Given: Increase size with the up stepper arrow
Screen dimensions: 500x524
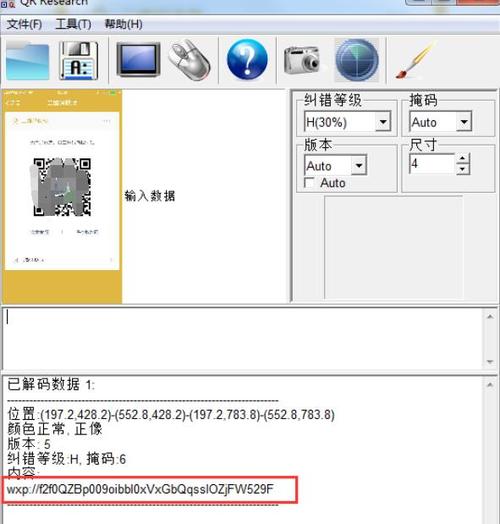Looking at the screenshot, I should [x=463, y=158].
